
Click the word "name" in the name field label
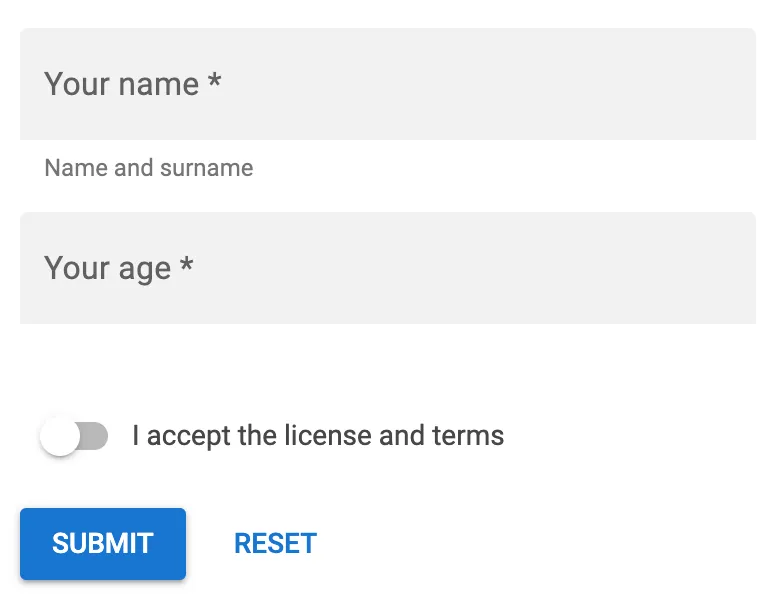158,84
